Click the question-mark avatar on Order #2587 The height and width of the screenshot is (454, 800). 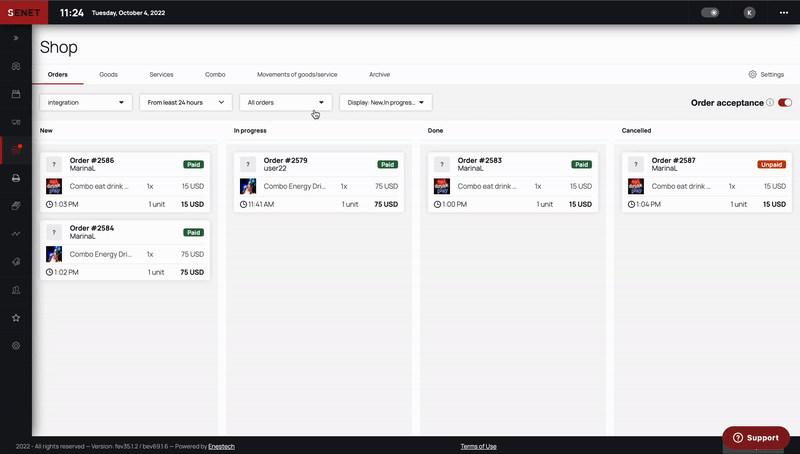click(636, 164)
